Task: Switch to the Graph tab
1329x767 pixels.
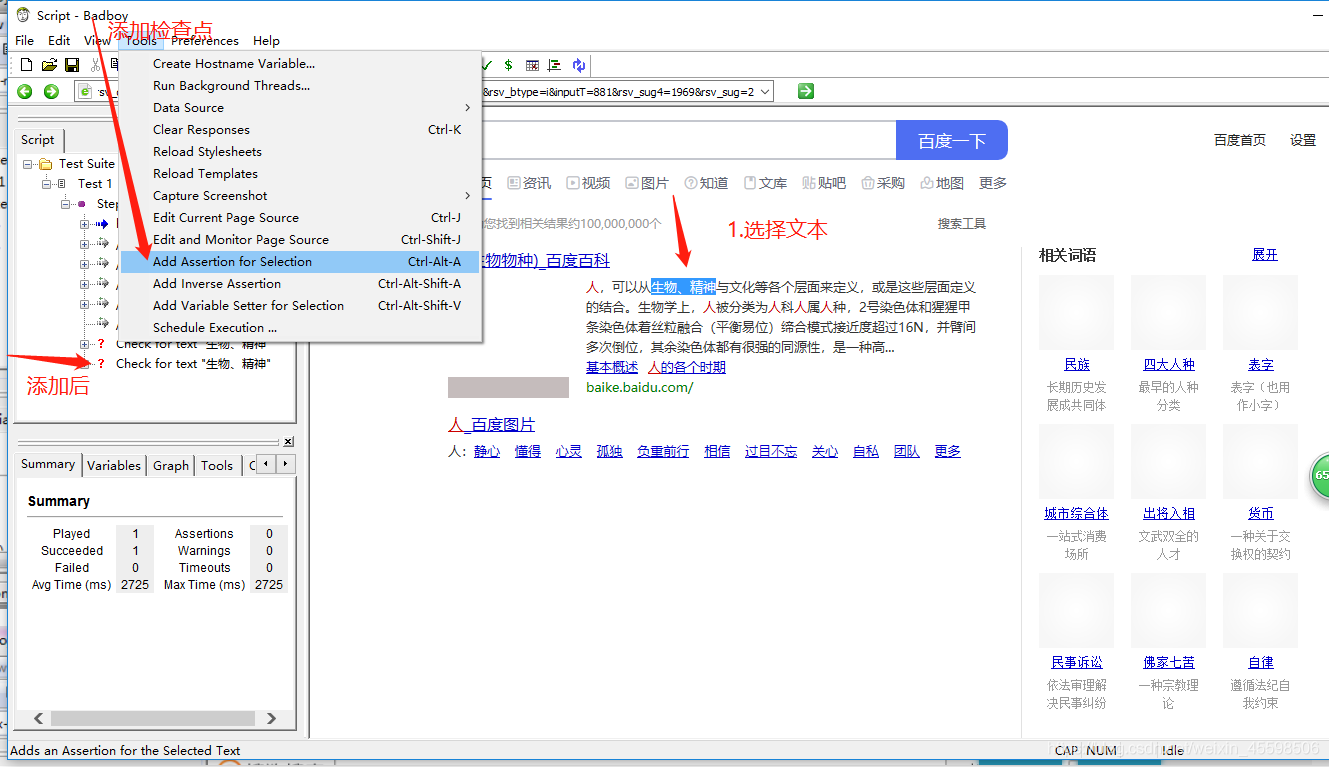Action: [x=171, y=465]
